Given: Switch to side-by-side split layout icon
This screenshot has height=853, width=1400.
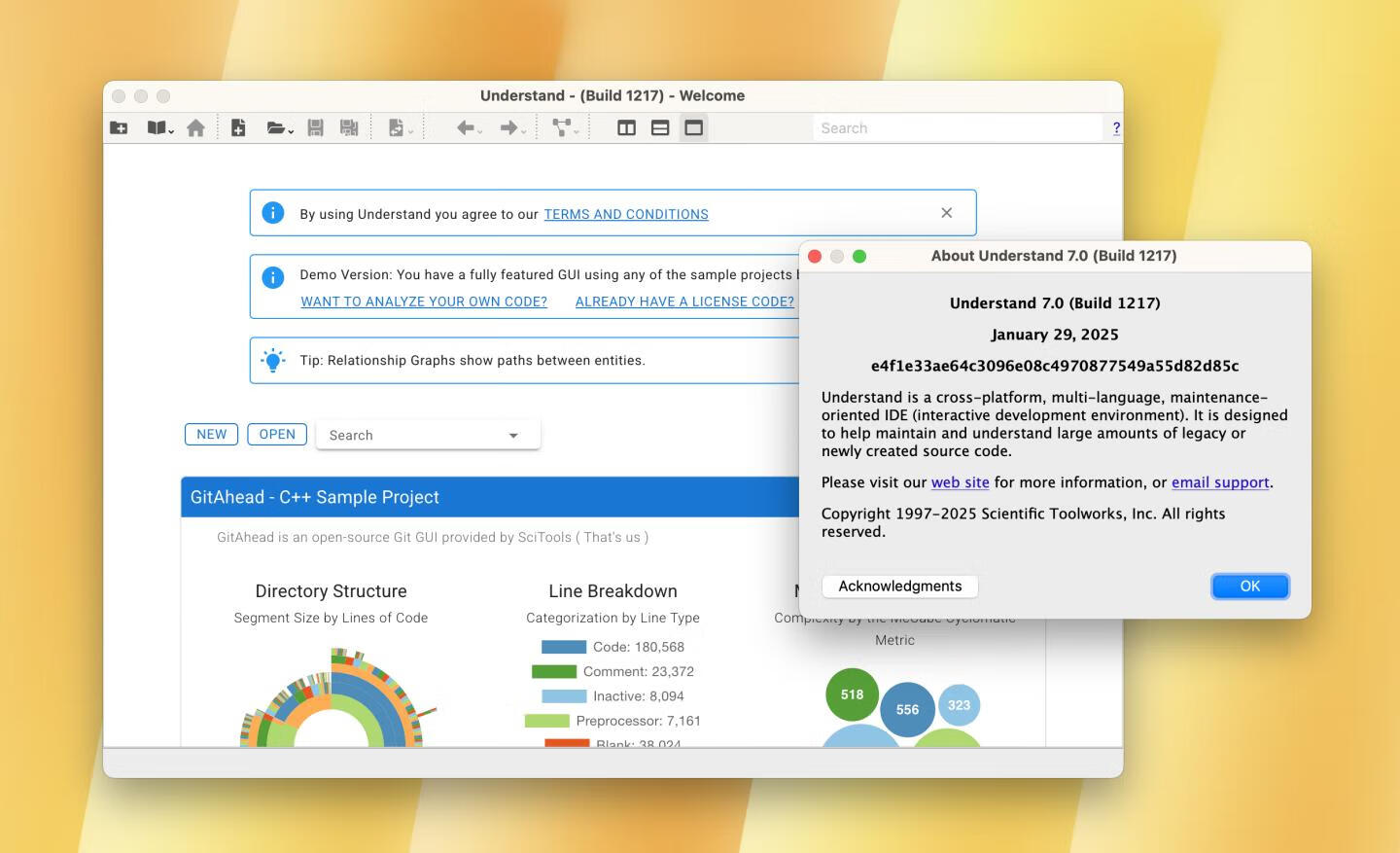Looking at the screenshot, I should click(x=627, y=127).
